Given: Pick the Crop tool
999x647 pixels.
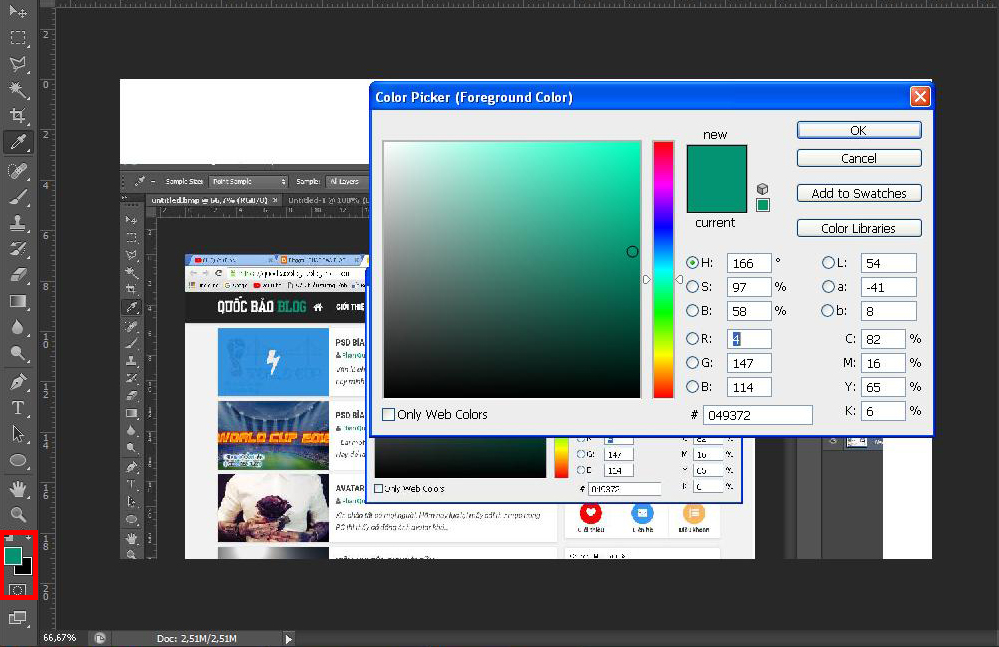Looking at the screenshot, I should pos(18,115).
